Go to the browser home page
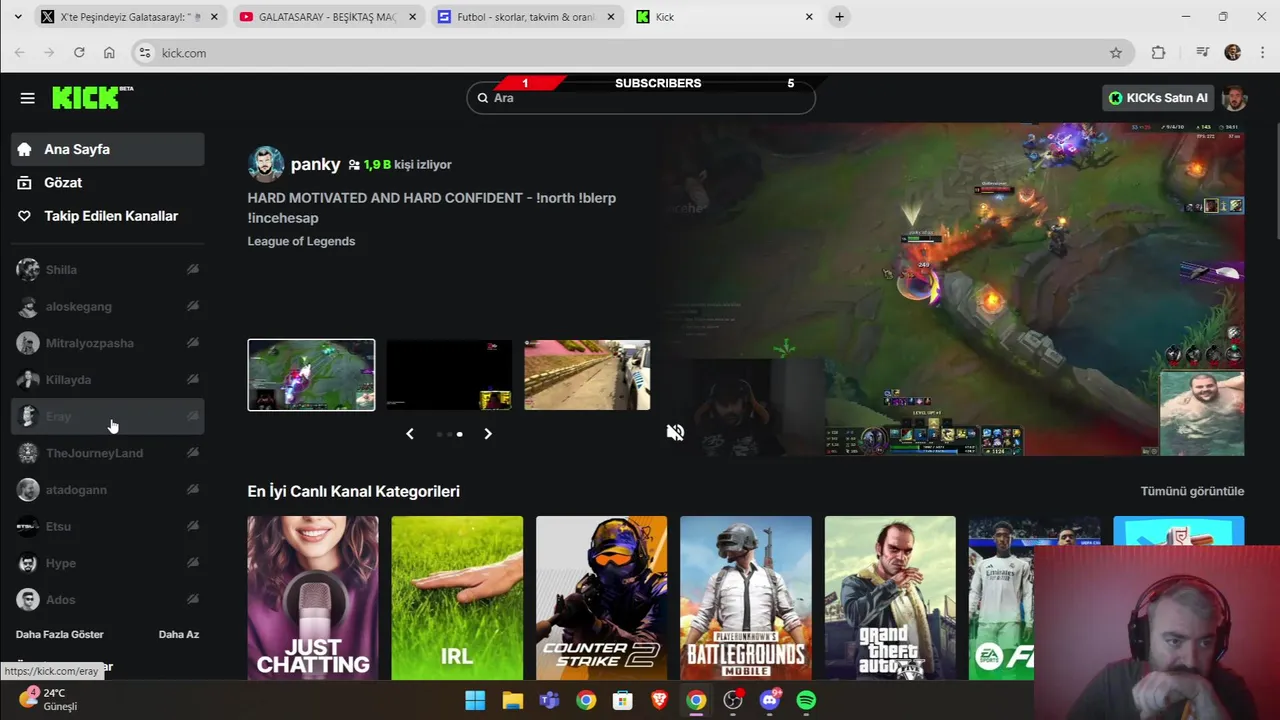 (109, 53)
